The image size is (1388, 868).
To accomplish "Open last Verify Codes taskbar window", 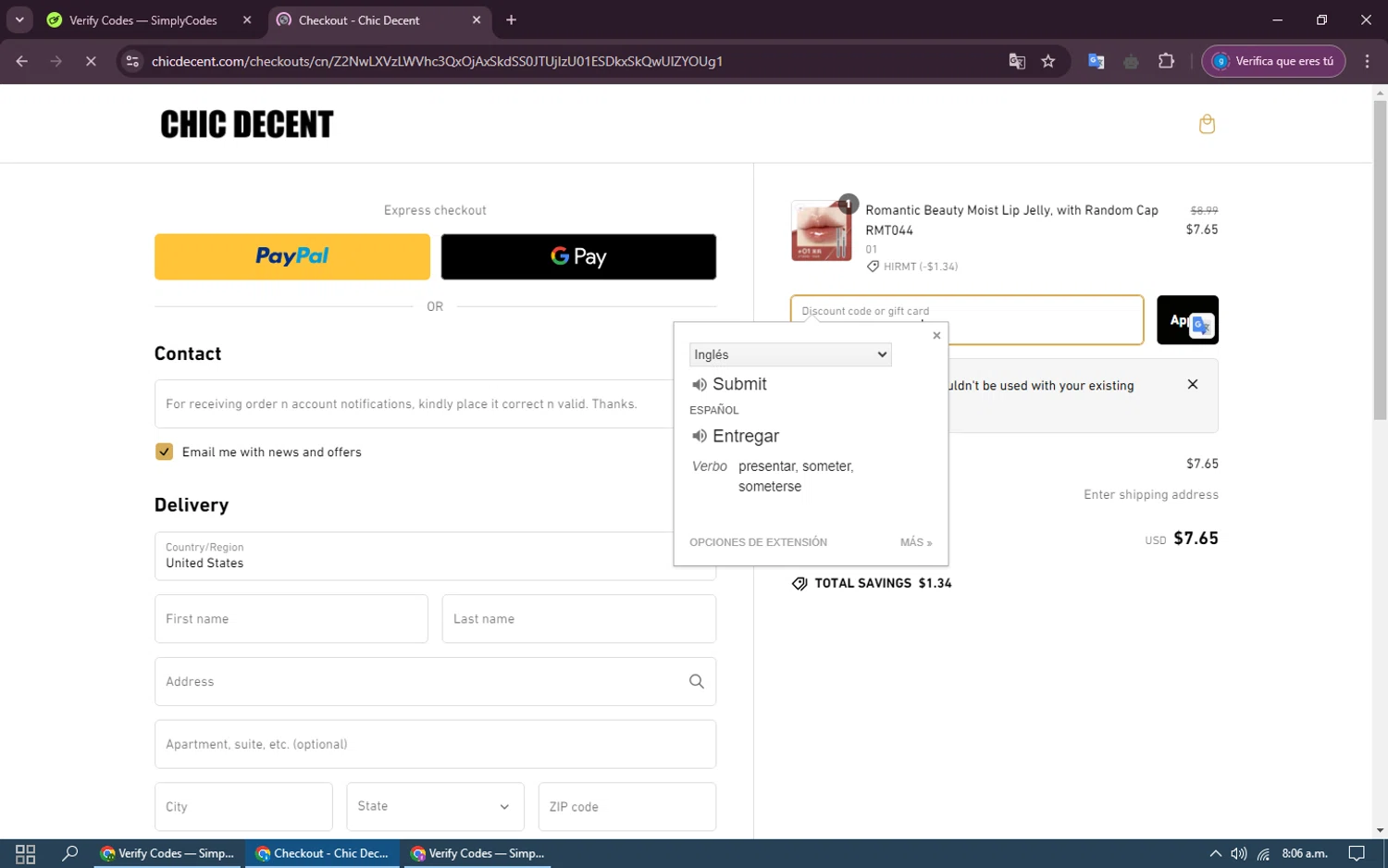I will point(478,853).
